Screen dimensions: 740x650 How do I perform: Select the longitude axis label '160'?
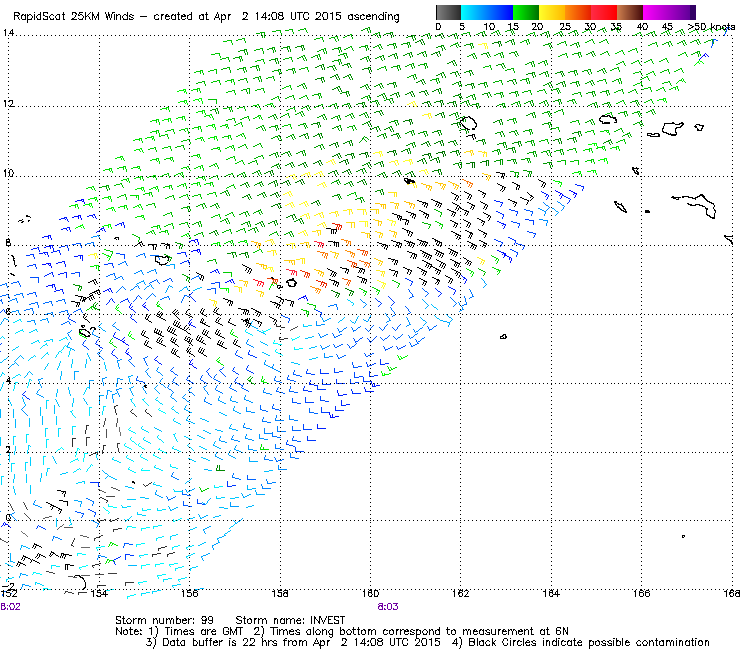pos(370,594)
